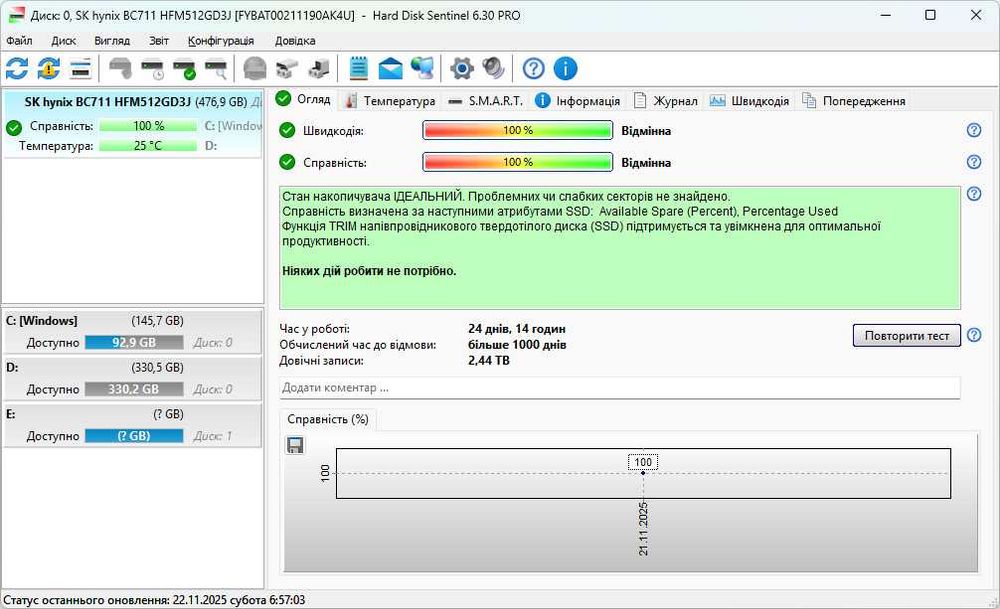Click the 330,2 GB free space bar
The image size is (1000, 609).
[x=134, y=389]
